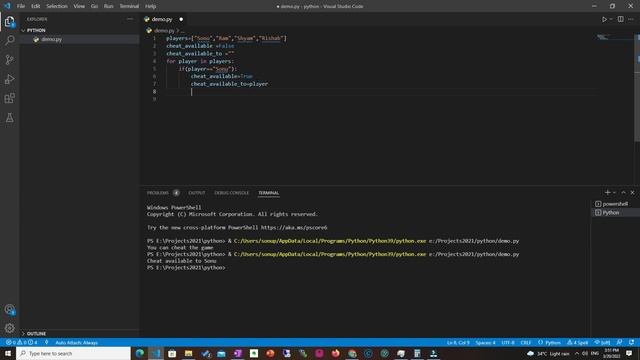Screen dimensions: 640x360
Task: Click demo.py in the breadcrumb bar
Action: (x=164, y=31)
